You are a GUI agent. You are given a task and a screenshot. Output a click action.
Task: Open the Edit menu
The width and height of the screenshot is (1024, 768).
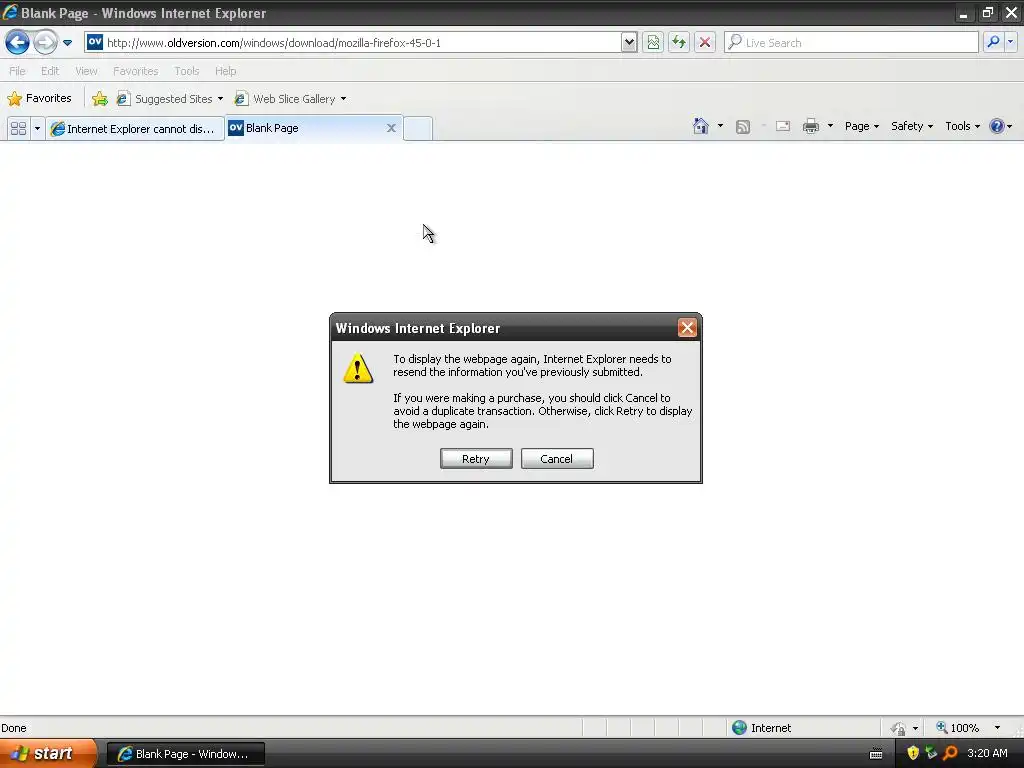tap(50, 71)
